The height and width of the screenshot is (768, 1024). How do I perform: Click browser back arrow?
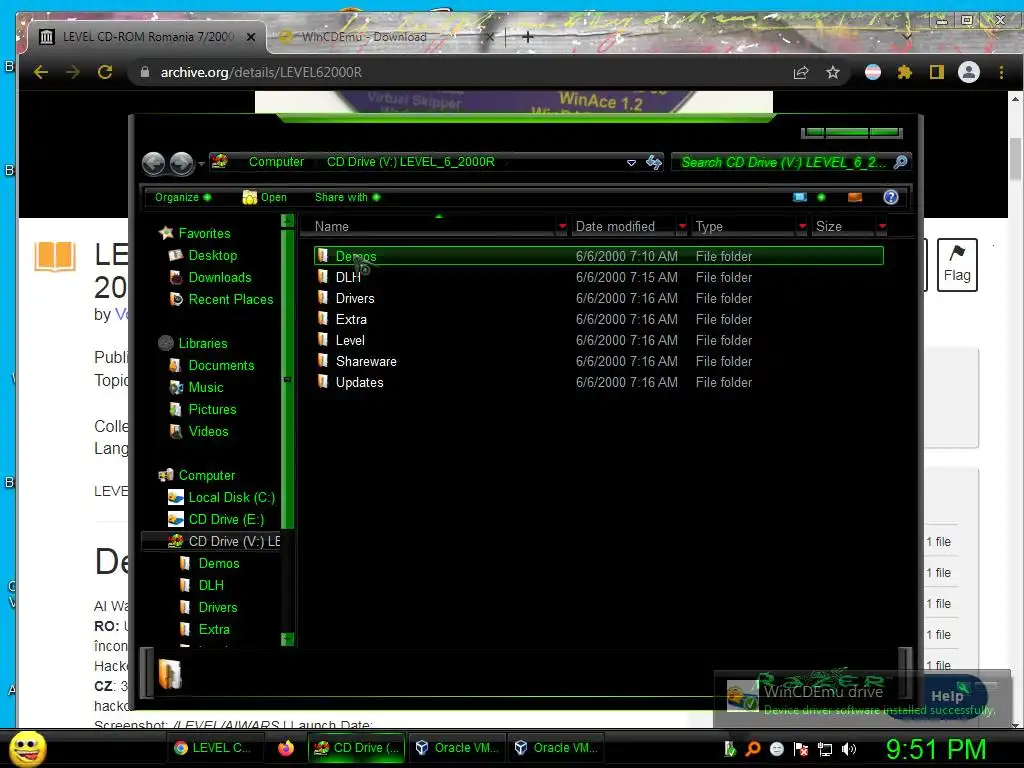[40, 72]
